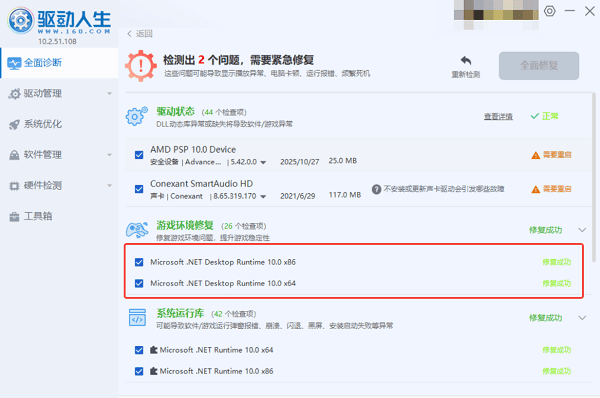Click the question mark icon in Conexant row
The width and height of the screenshot is (600, 398).
pyautogui.click(x=377, y=189)
